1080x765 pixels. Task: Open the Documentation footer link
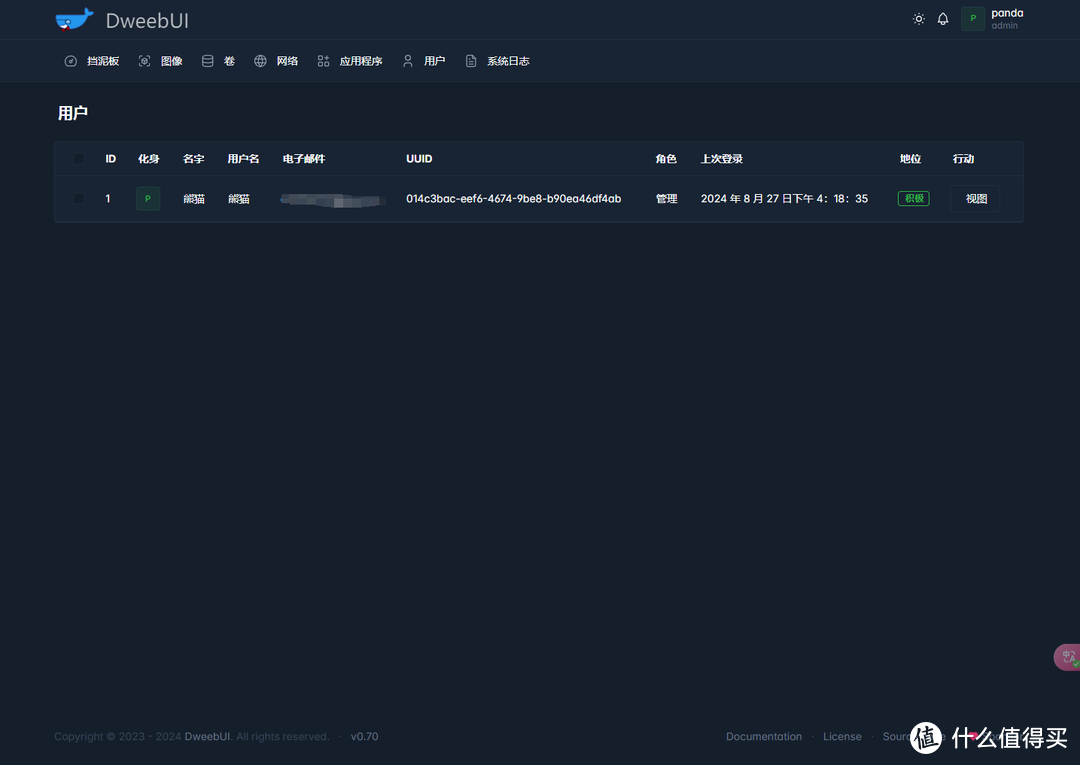coord(764,737)
